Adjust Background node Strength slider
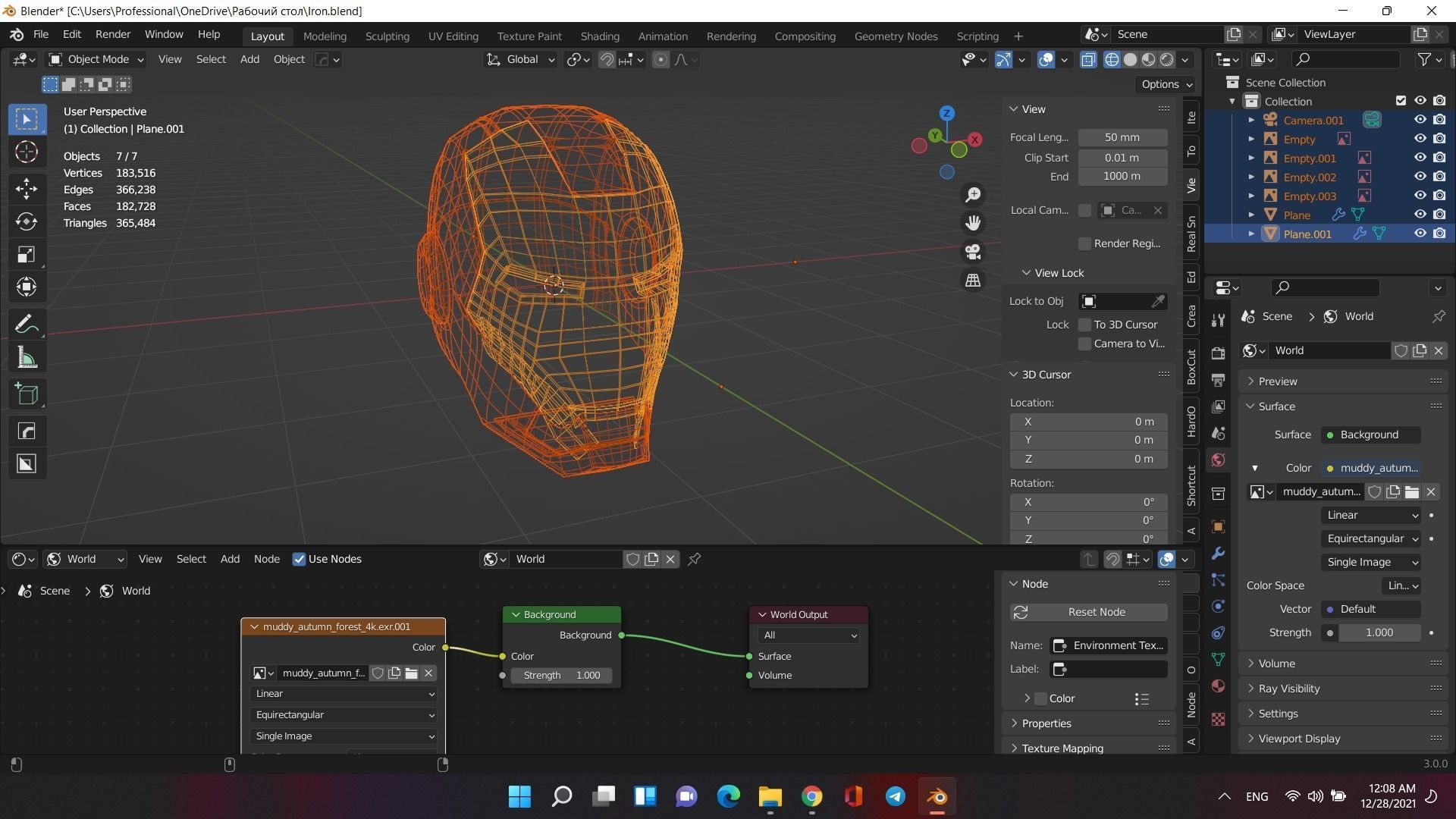Viewport: 1456px width, 819px height. [561, 675]
